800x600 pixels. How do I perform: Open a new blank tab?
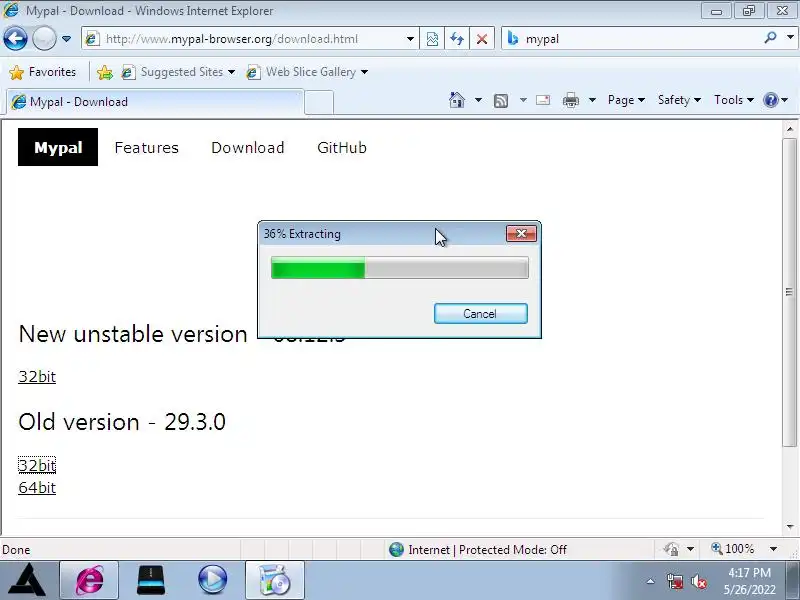pyautogui.click(x=319, y=102)
